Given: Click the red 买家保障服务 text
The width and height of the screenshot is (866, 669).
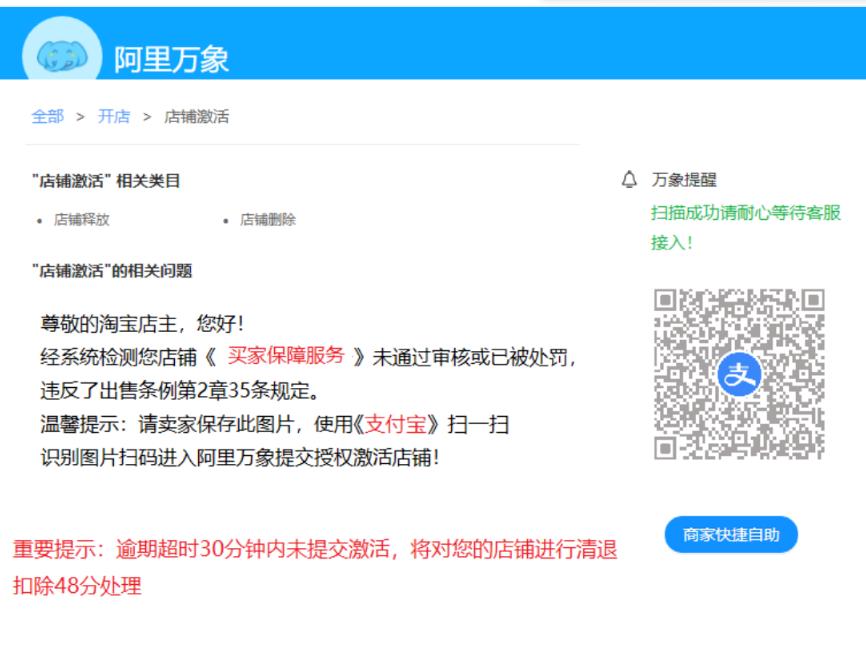Looking at the screenshot, I should 285,355.
